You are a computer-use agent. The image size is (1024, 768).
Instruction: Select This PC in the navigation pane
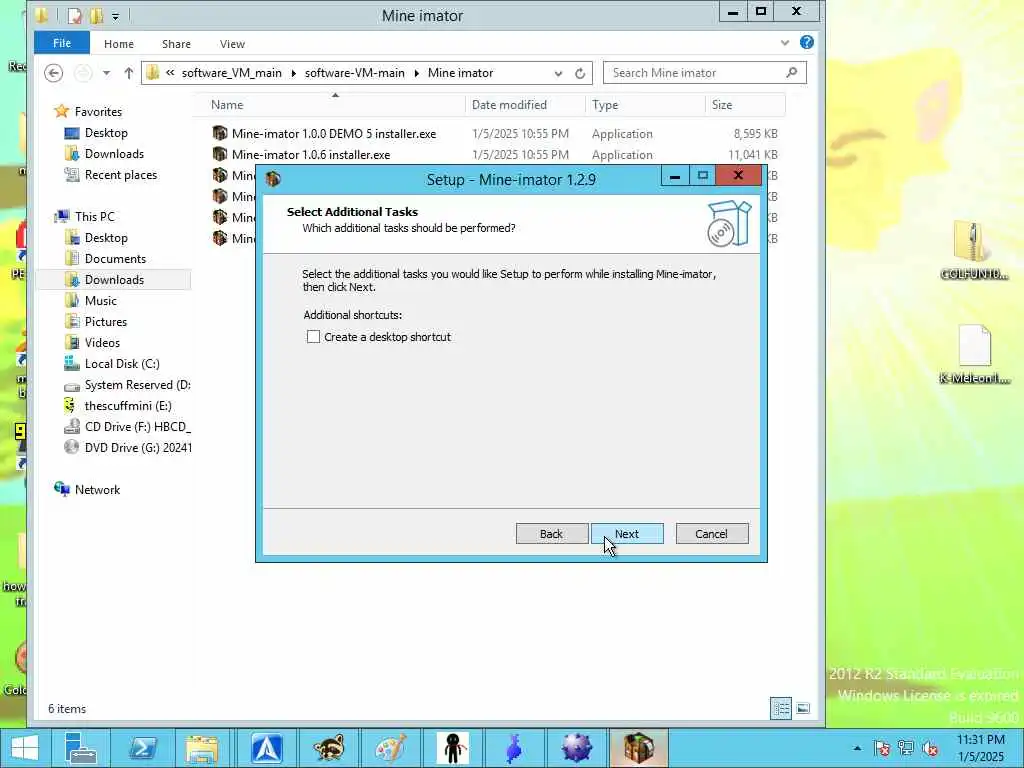(x=95, y=216)
